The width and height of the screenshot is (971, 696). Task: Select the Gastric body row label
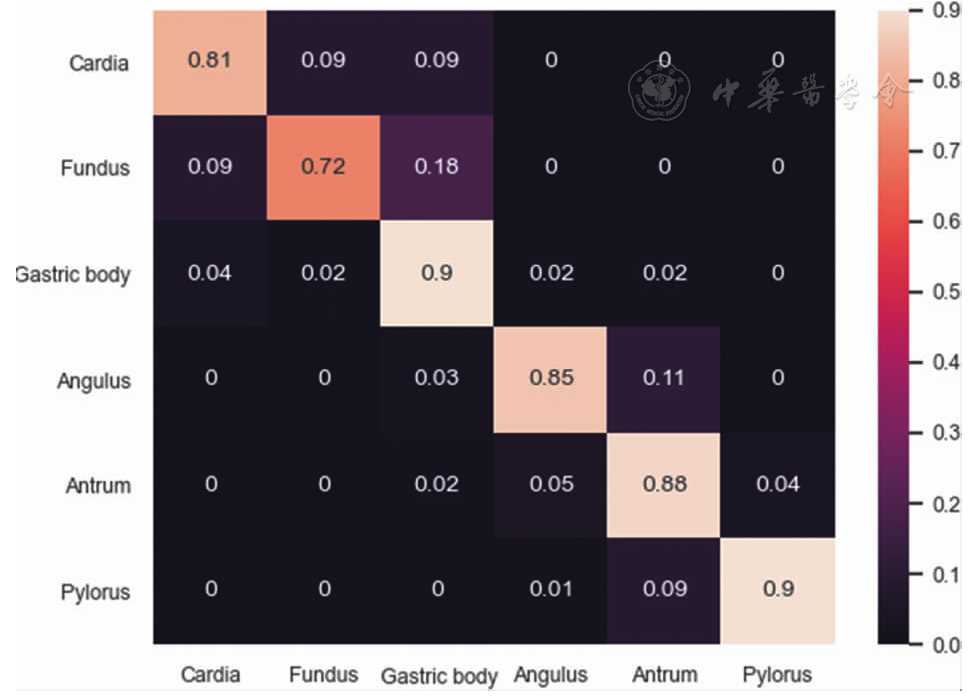pyautogui.click(x=73, y=274)
